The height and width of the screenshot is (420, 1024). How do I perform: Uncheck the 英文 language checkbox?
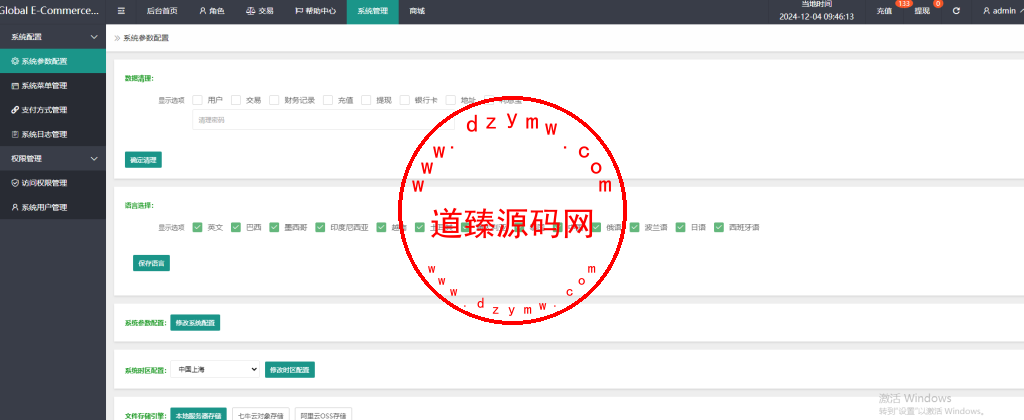(x=197, y=227)
